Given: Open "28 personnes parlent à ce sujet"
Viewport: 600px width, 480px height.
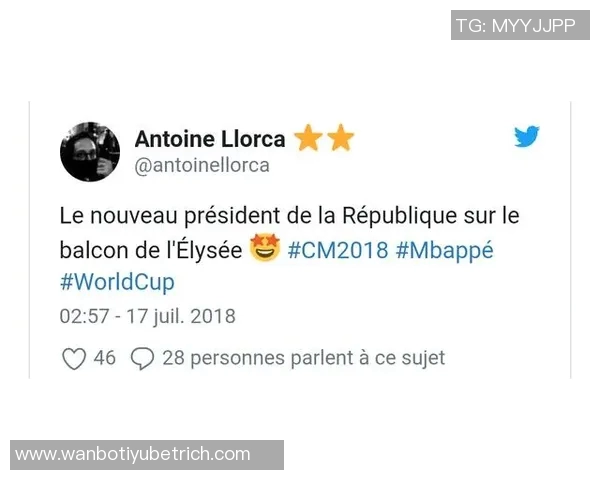Looking at the screenshot, I should [303, 359].
